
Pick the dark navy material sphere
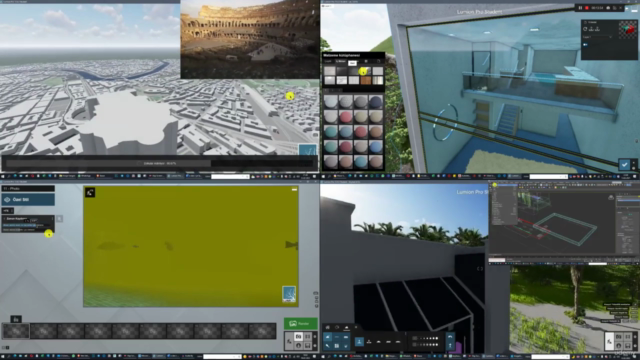376,102
